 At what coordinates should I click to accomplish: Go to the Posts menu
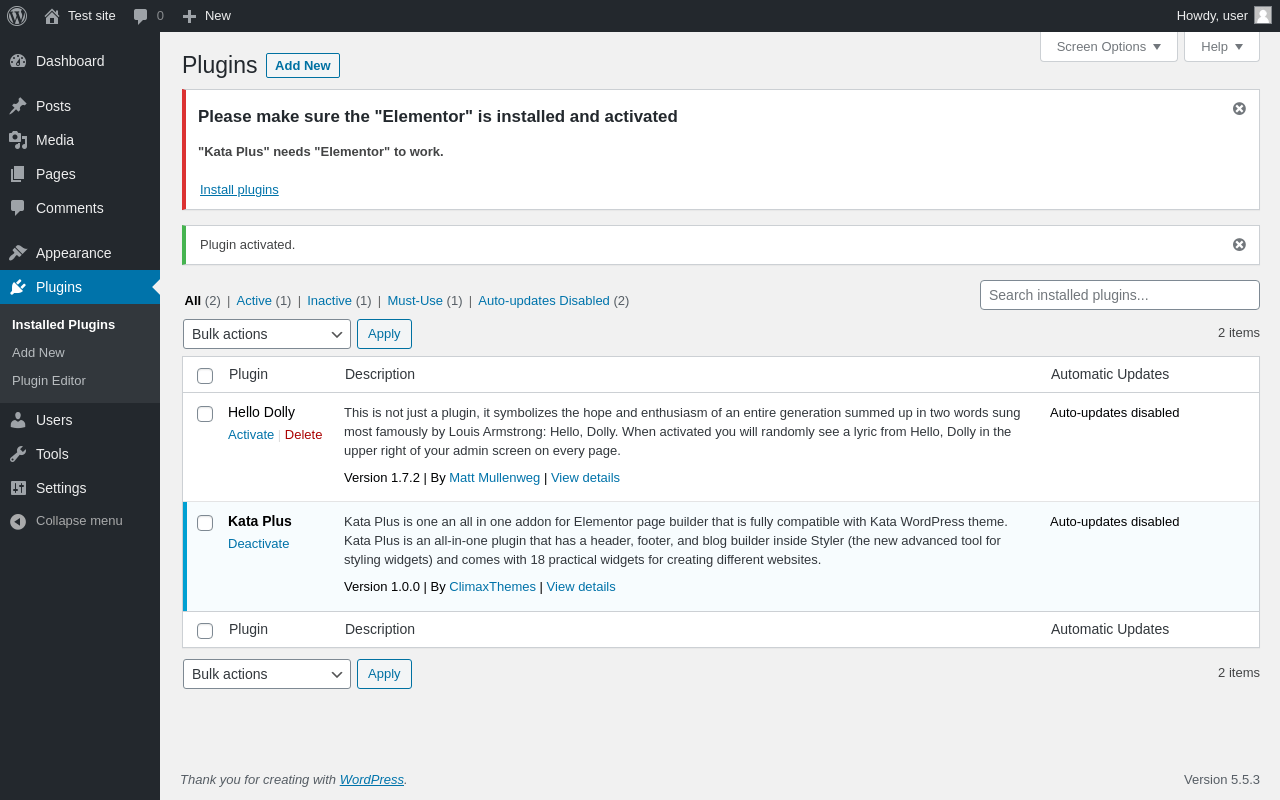pyautogui.click(x=80, y=106)
